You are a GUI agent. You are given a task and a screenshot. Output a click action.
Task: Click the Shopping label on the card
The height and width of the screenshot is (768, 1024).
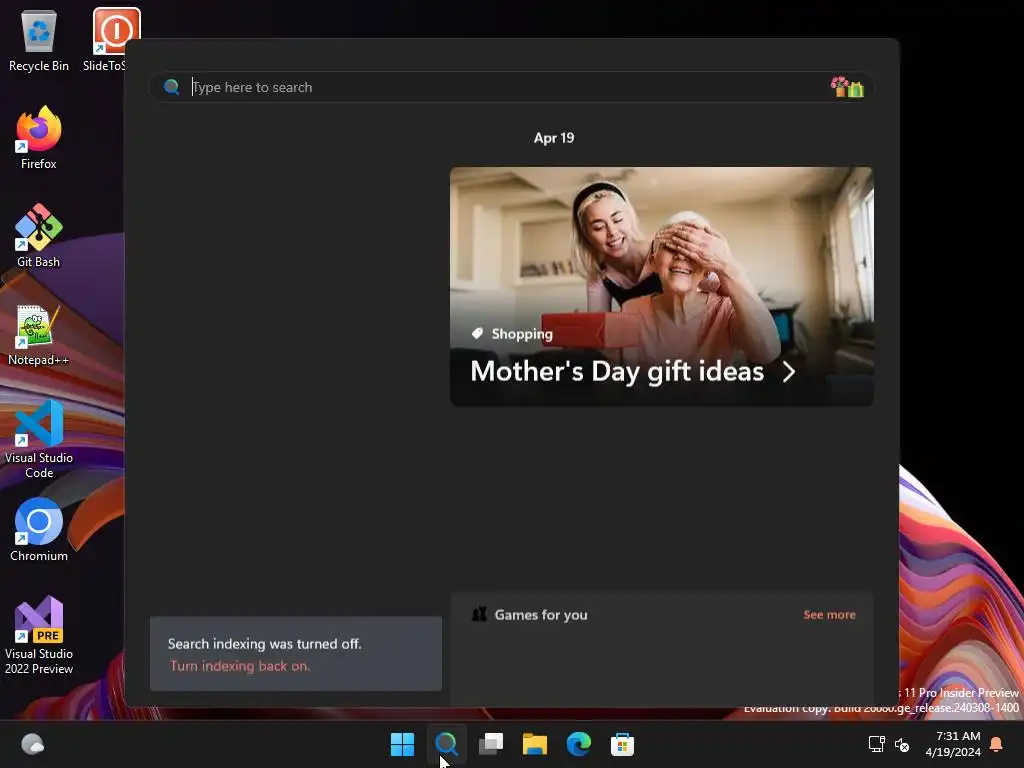click(522, 334)
